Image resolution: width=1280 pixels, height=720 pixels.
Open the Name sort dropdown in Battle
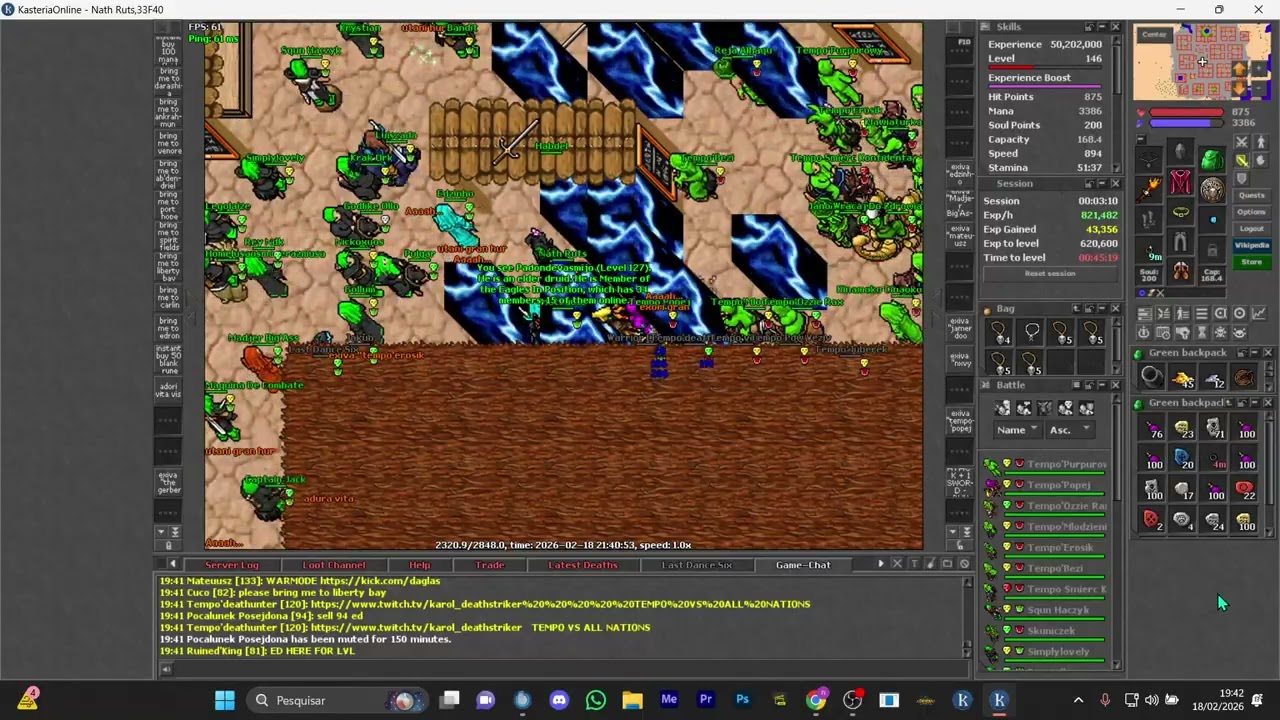point(1017,430)
